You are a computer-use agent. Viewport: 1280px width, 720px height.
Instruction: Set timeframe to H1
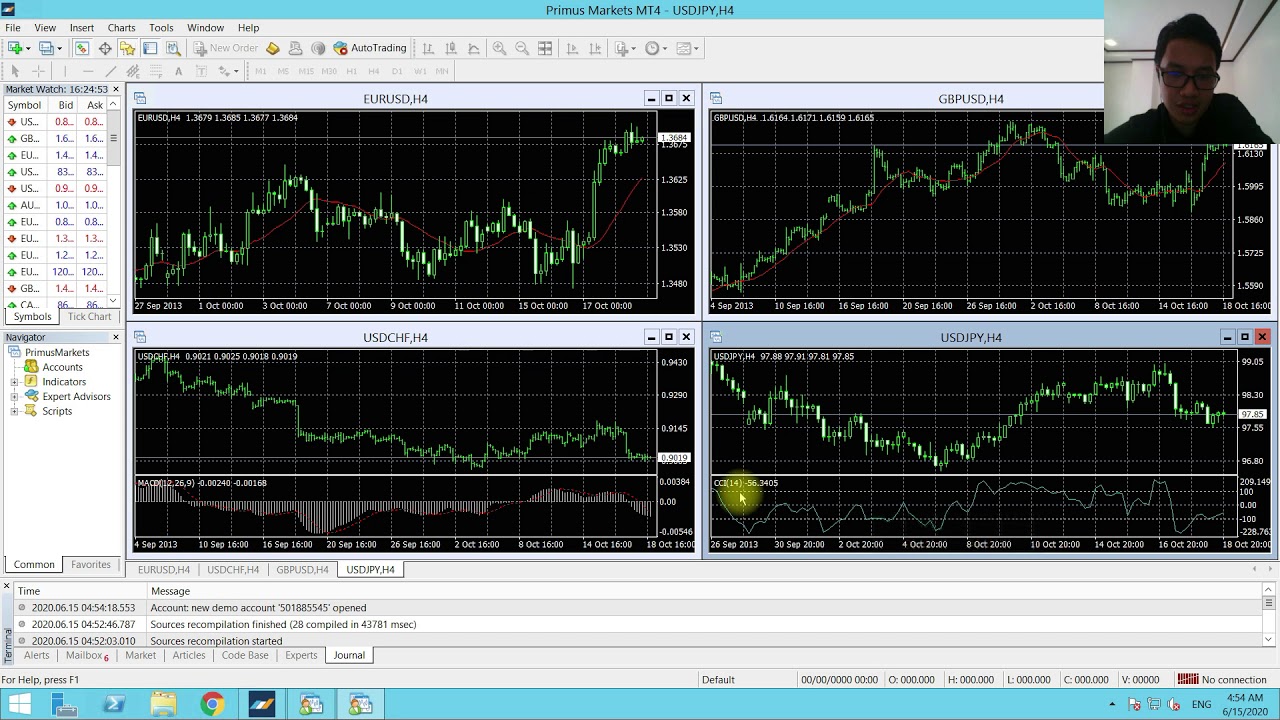coord(351,71)
